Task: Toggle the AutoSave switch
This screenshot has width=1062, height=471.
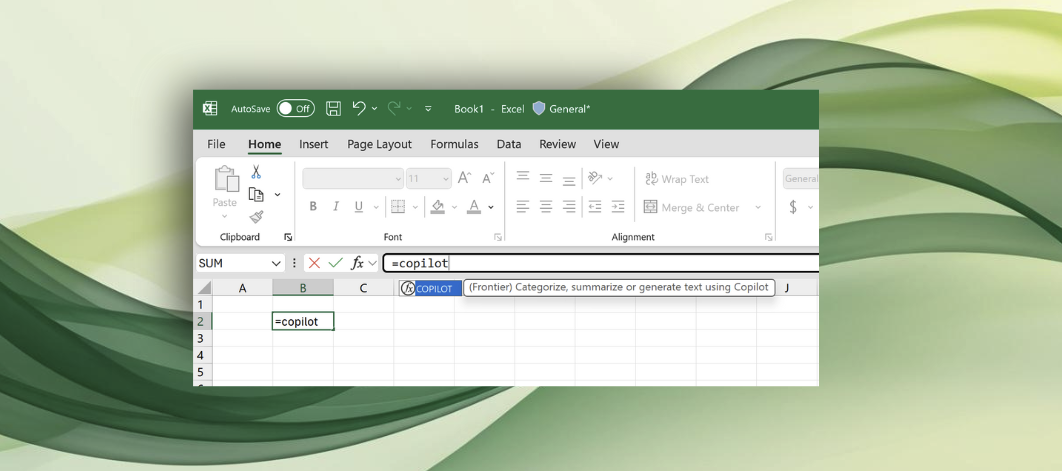Action: tap(295, 109)
